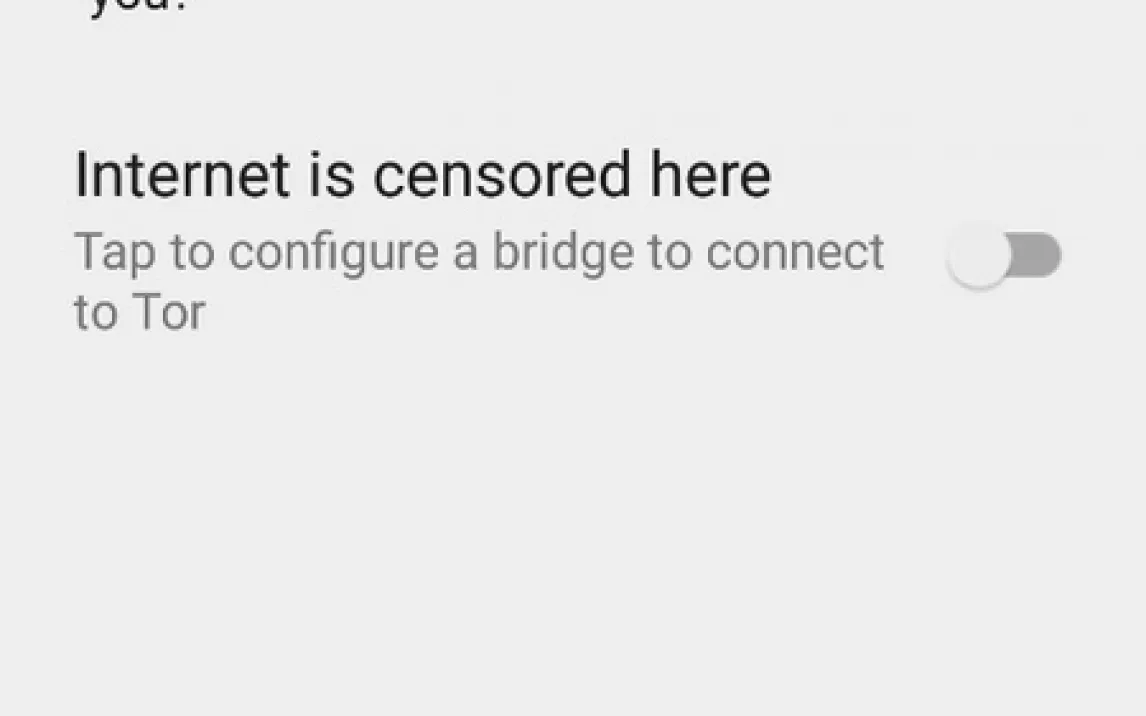Click the word 'censored' in the heading
Screen dimensions: 1146x716
501,175
